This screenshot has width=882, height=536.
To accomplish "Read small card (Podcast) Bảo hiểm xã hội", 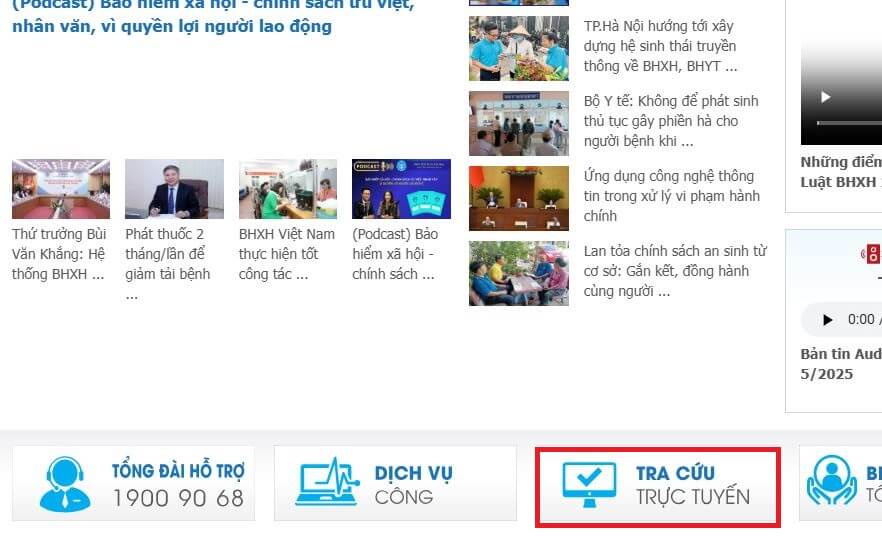I will point(395,254).
